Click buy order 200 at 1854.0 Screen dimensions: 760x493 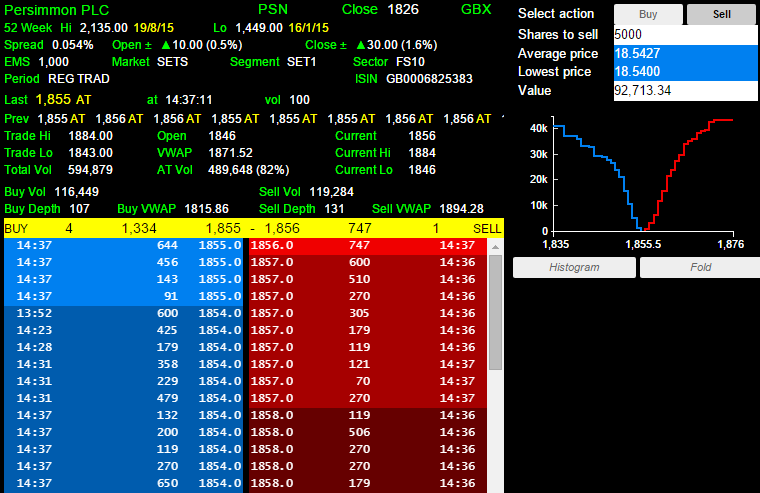tap(124, 432)
